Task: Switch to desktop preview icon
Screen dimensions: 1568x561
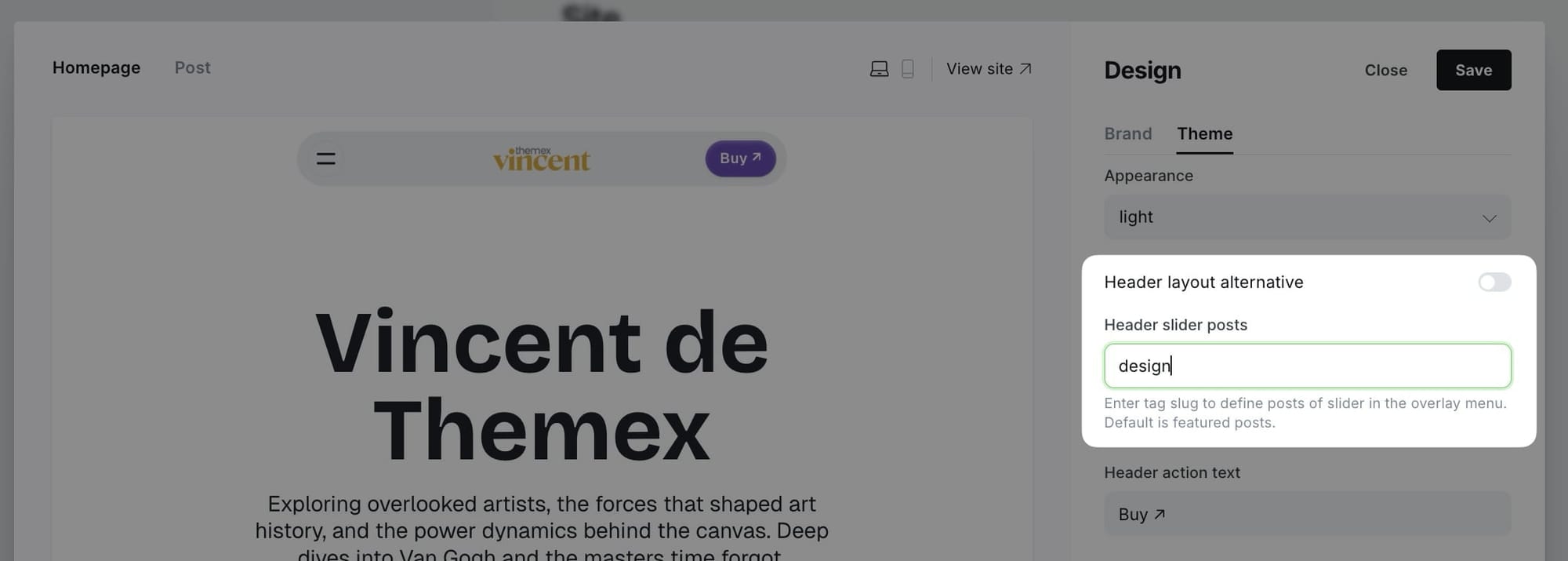Action: [879, 69]
